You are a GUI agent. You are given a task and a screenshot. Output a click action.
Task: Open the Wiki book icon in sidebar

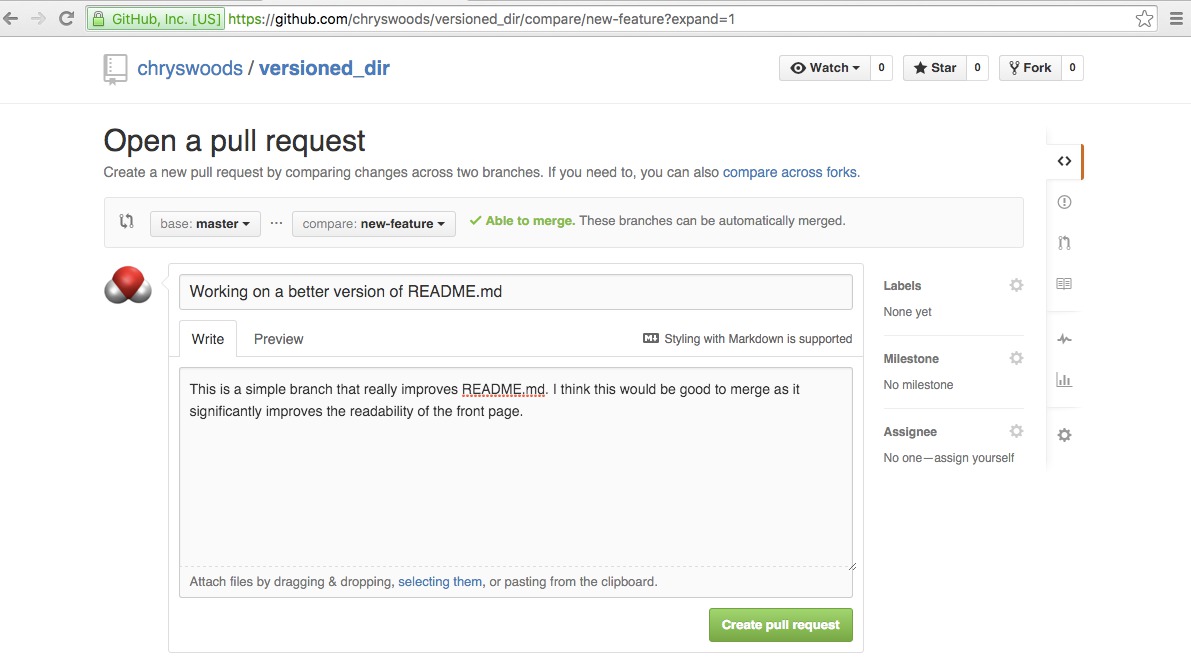pos(1064,284)
